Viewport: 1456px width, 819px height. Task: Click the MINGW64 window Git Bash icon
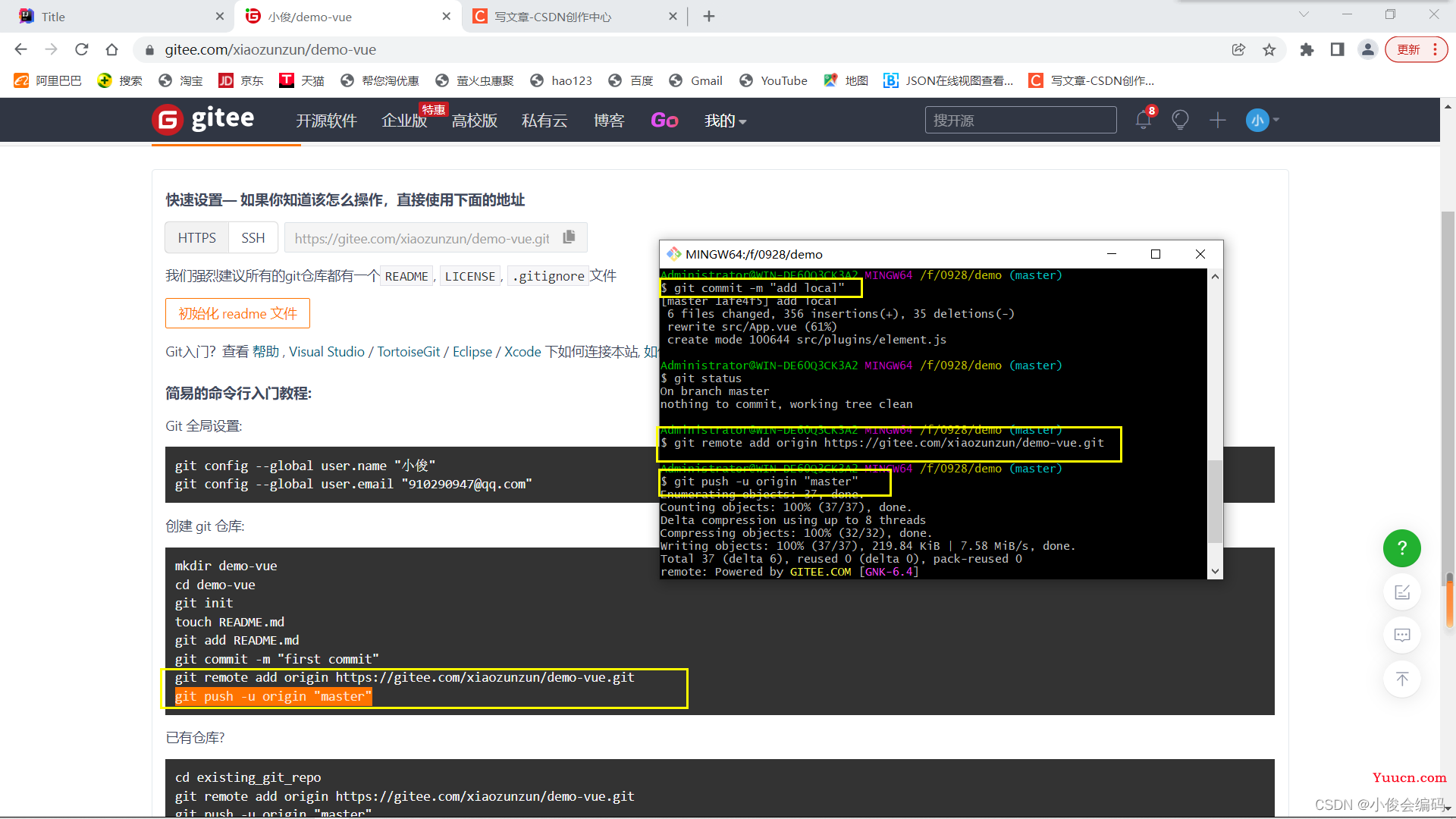point(673,254)
